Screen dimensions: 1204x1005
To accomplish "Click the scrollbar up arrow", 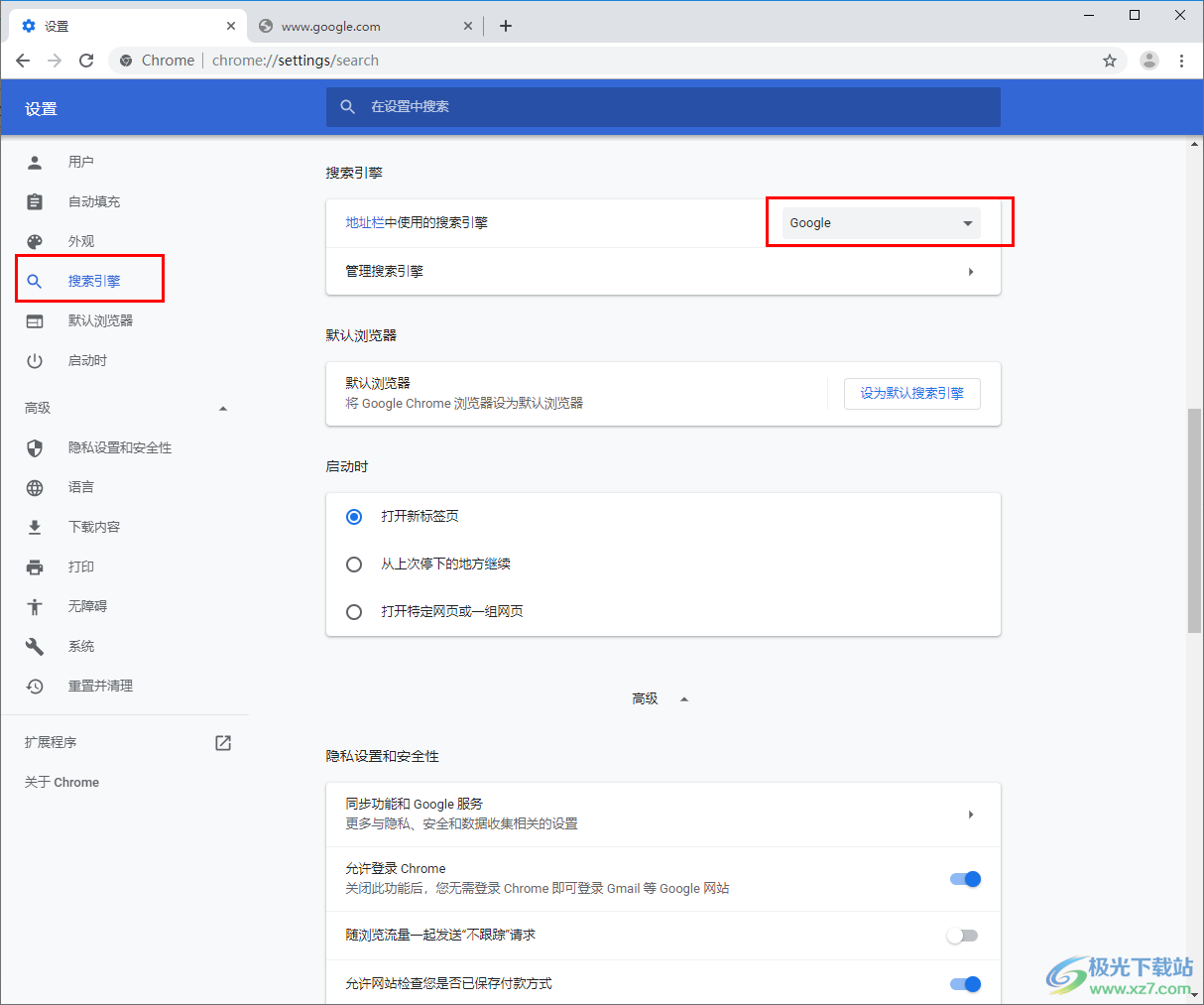I will pos(1194,145).
